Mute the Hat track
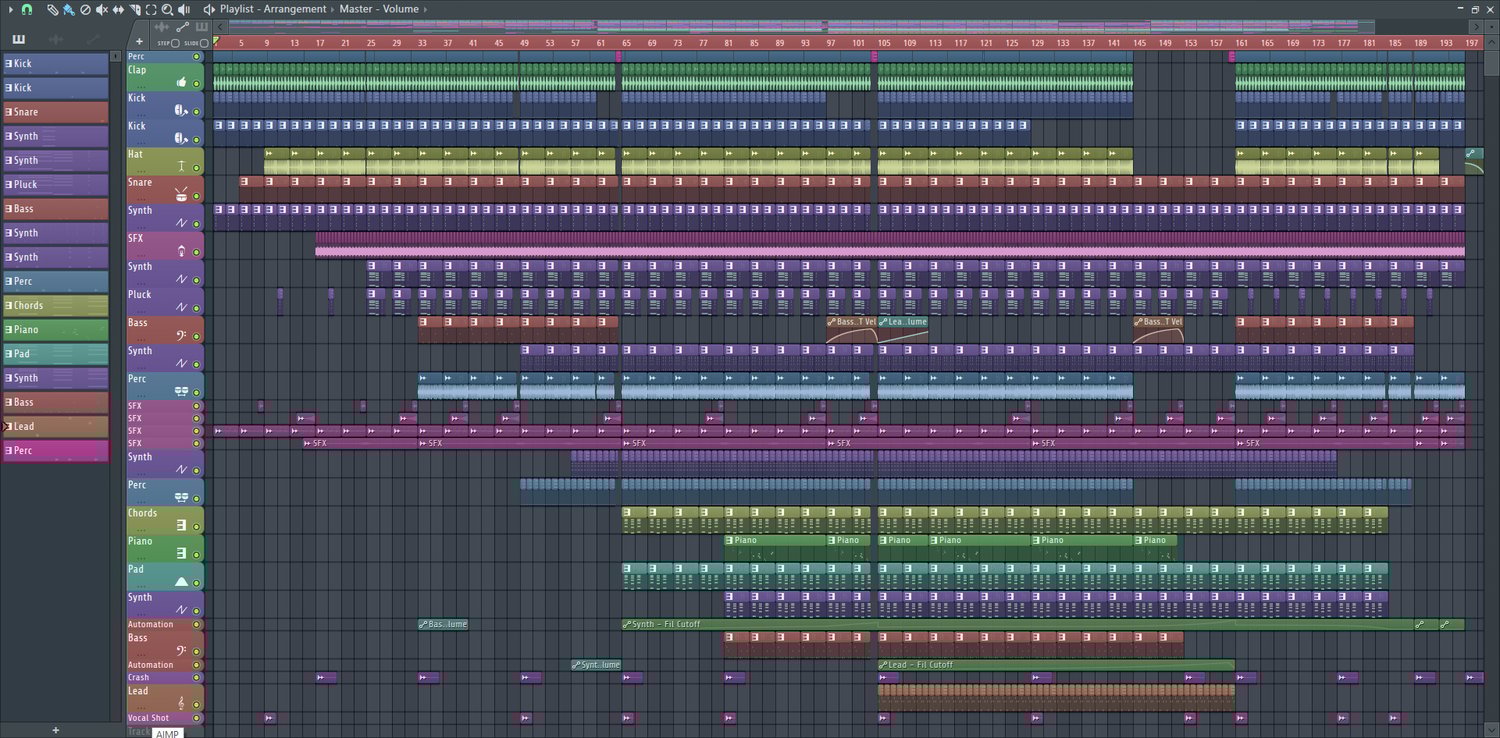This screenshot has width=1500, height=738. click(197, 168)
